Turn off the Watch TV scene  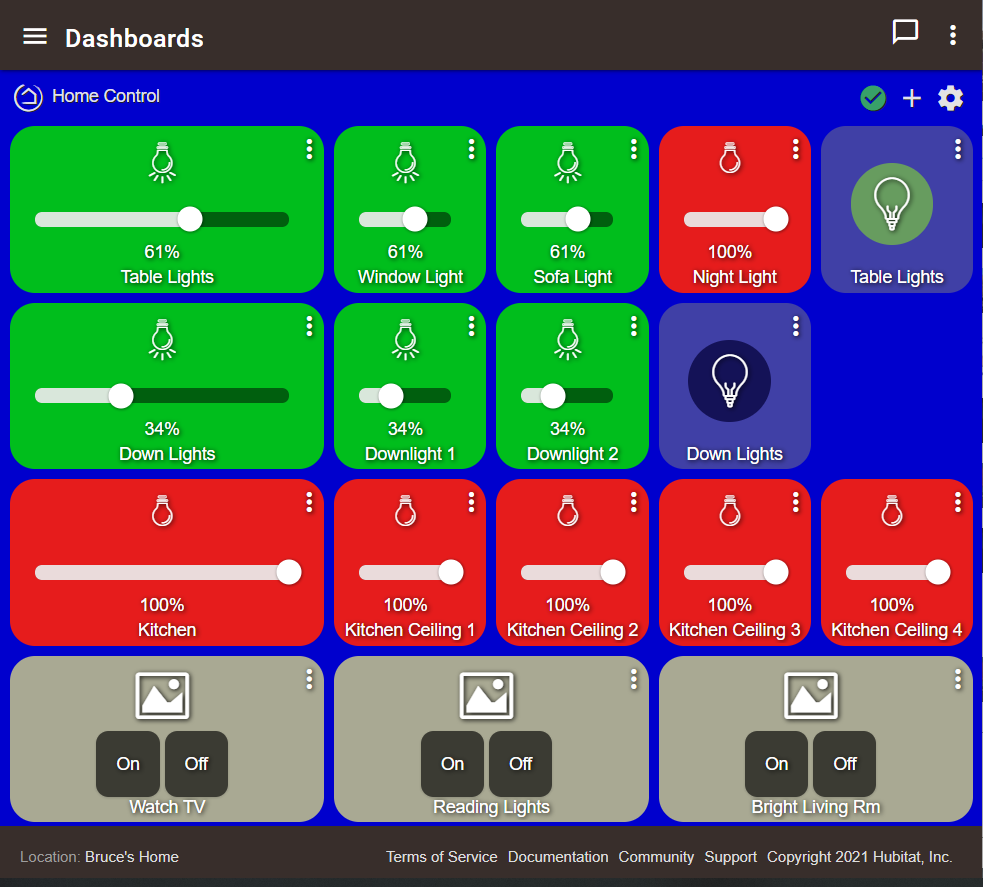[196, 764]
